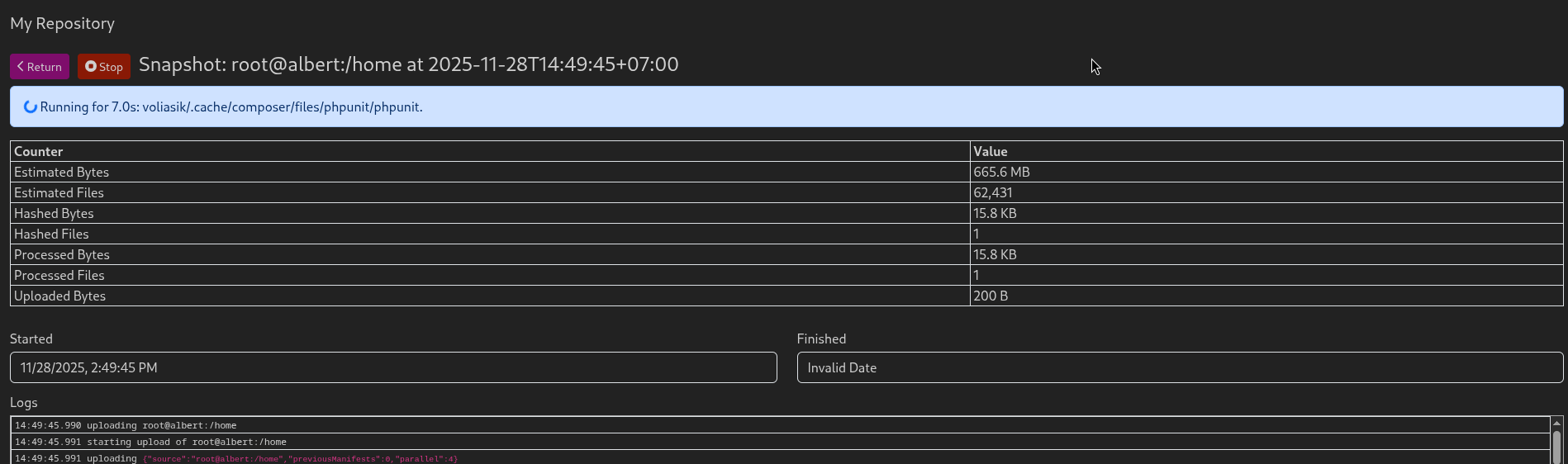Select the Counter column header
The width and height of the screenshot is (1568, 464).
pyautogui.click(x=38, y=151)
